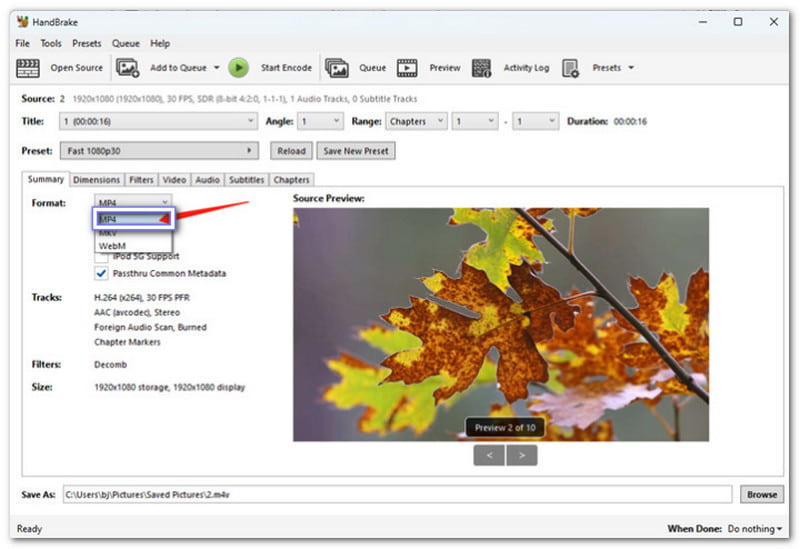
Task: Switch to the Summary tab
Action: pyautogui.click(x=46, y=179)
